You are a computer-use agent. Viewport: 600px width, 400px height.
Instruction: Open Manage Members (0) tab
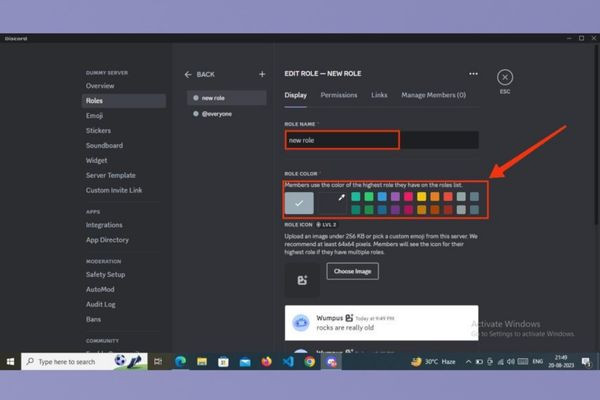[x=433, y=95]
